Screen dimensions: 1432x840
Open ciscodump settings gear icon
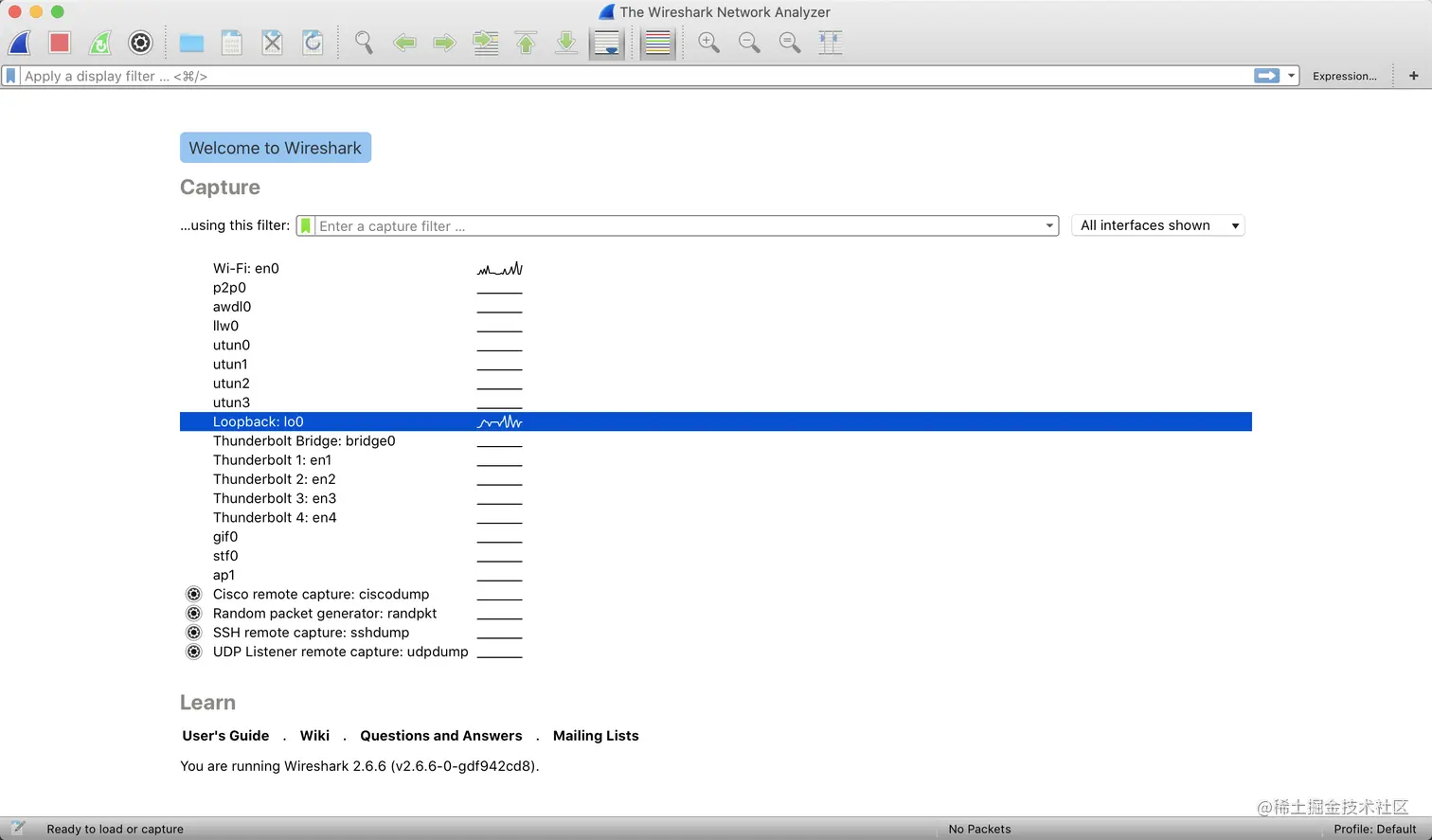point(194,595)
